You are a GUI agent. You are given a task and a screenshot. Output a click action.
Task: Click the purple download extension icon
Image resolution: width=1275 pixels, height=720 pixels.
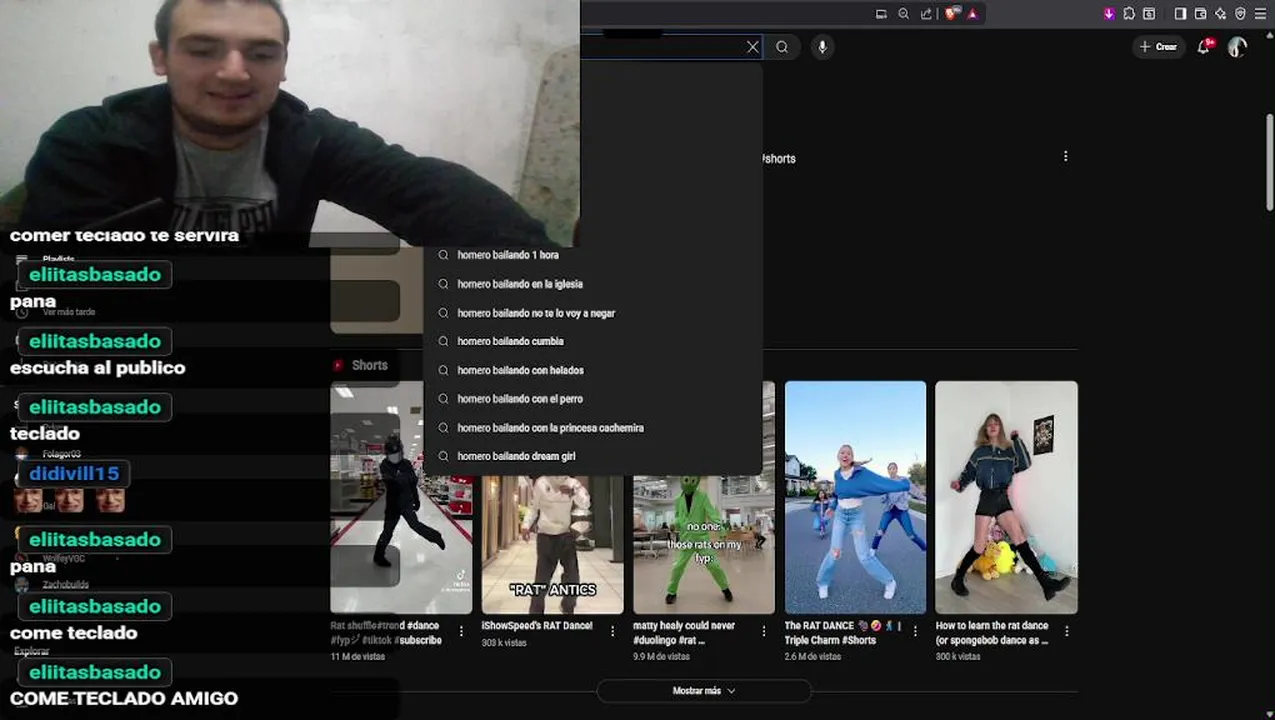(x=1109, y=14)
